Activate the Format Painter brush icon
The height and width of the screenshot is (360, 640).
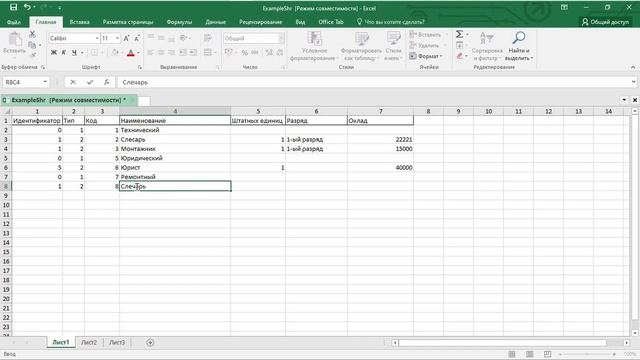pos(32,55)
